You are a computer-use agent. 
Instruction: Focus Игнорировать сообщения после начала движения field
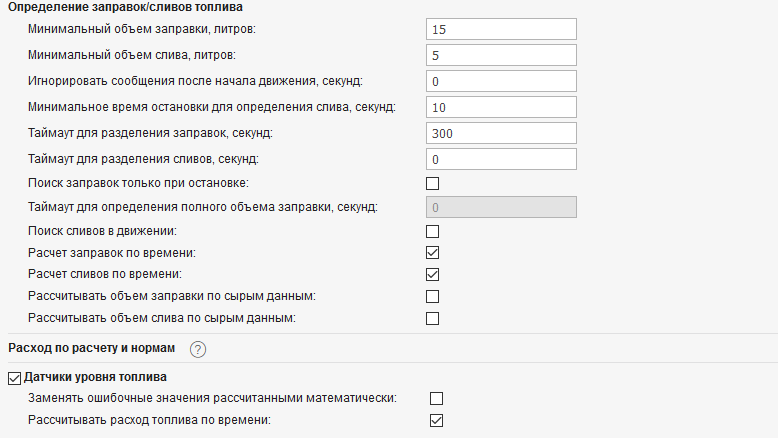(501, 81)
